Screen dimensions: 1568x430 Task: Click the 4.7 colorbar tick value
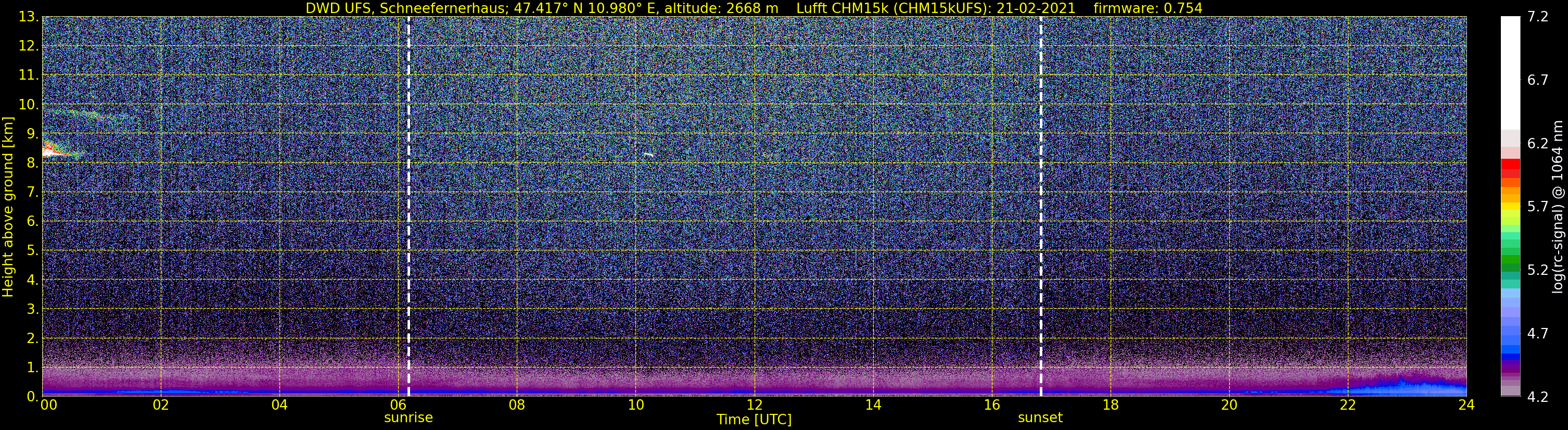tap(1537, 334)
